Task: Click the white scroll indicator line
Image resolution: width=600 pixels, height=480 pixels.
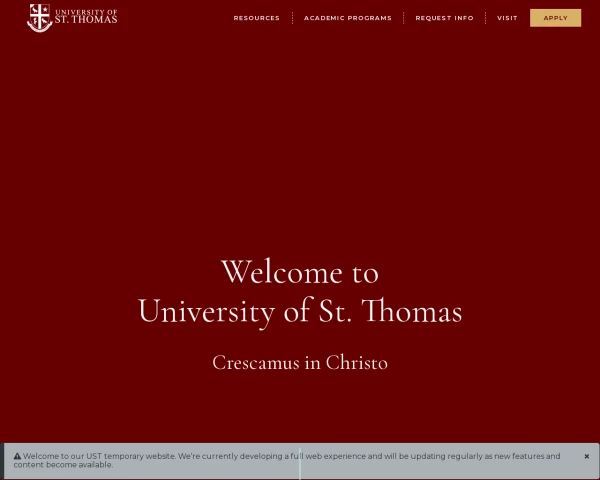Action: click(299, 465)
